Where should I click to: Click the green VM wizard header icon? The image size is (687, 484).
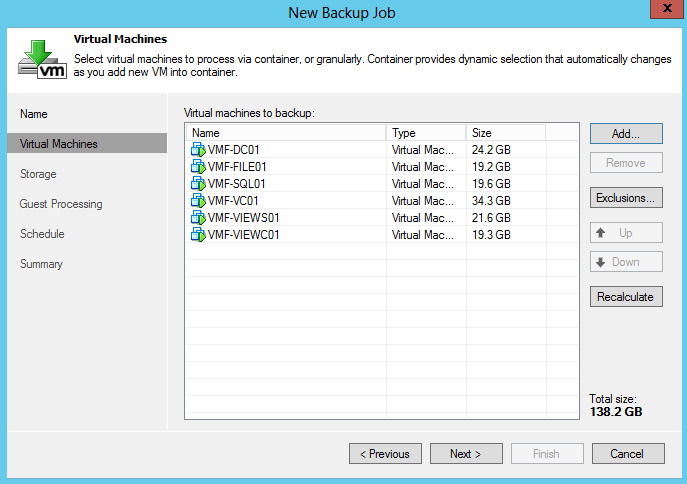41,60
